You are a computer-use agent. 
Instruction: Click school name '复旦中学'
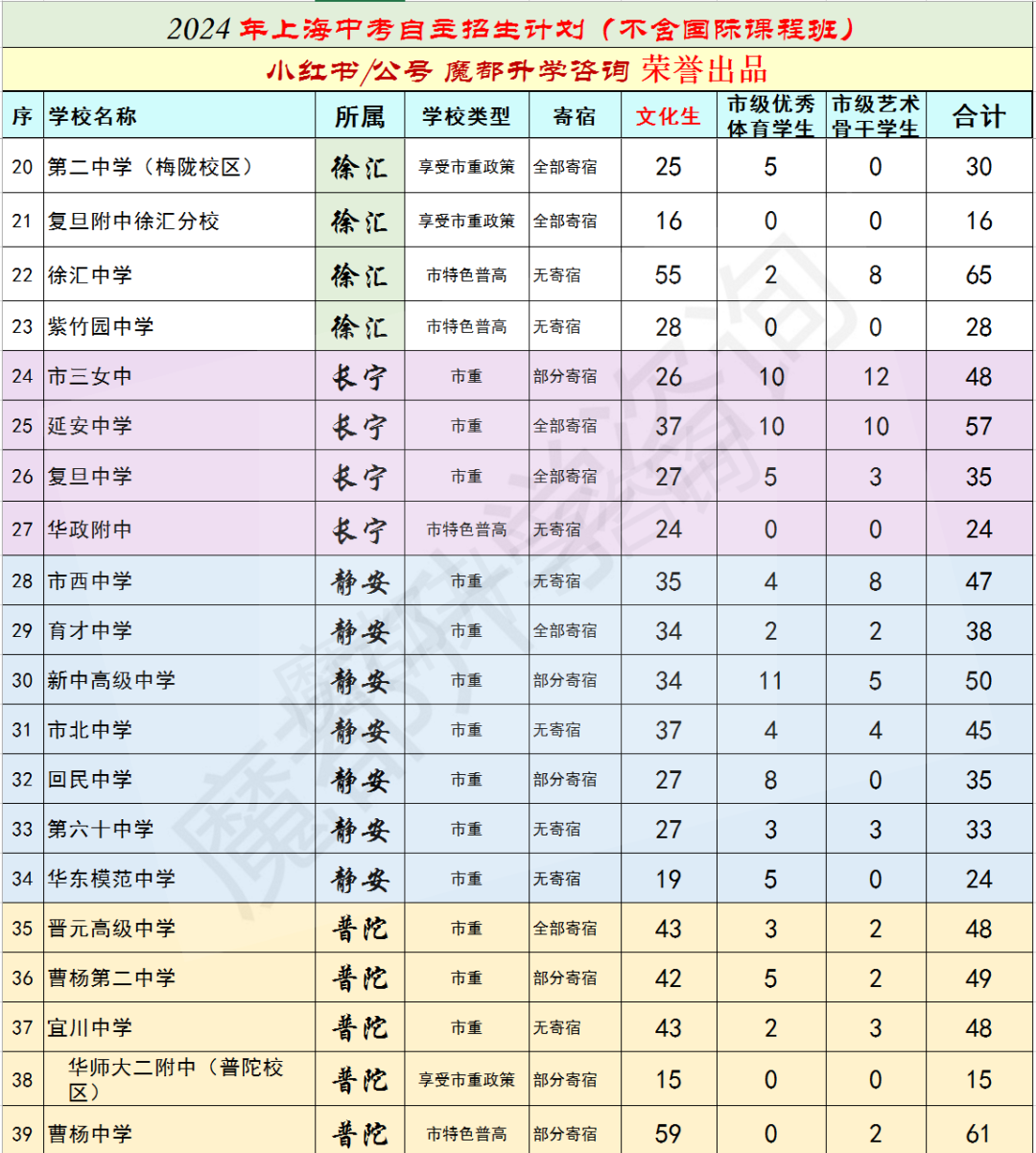(90, 477)
